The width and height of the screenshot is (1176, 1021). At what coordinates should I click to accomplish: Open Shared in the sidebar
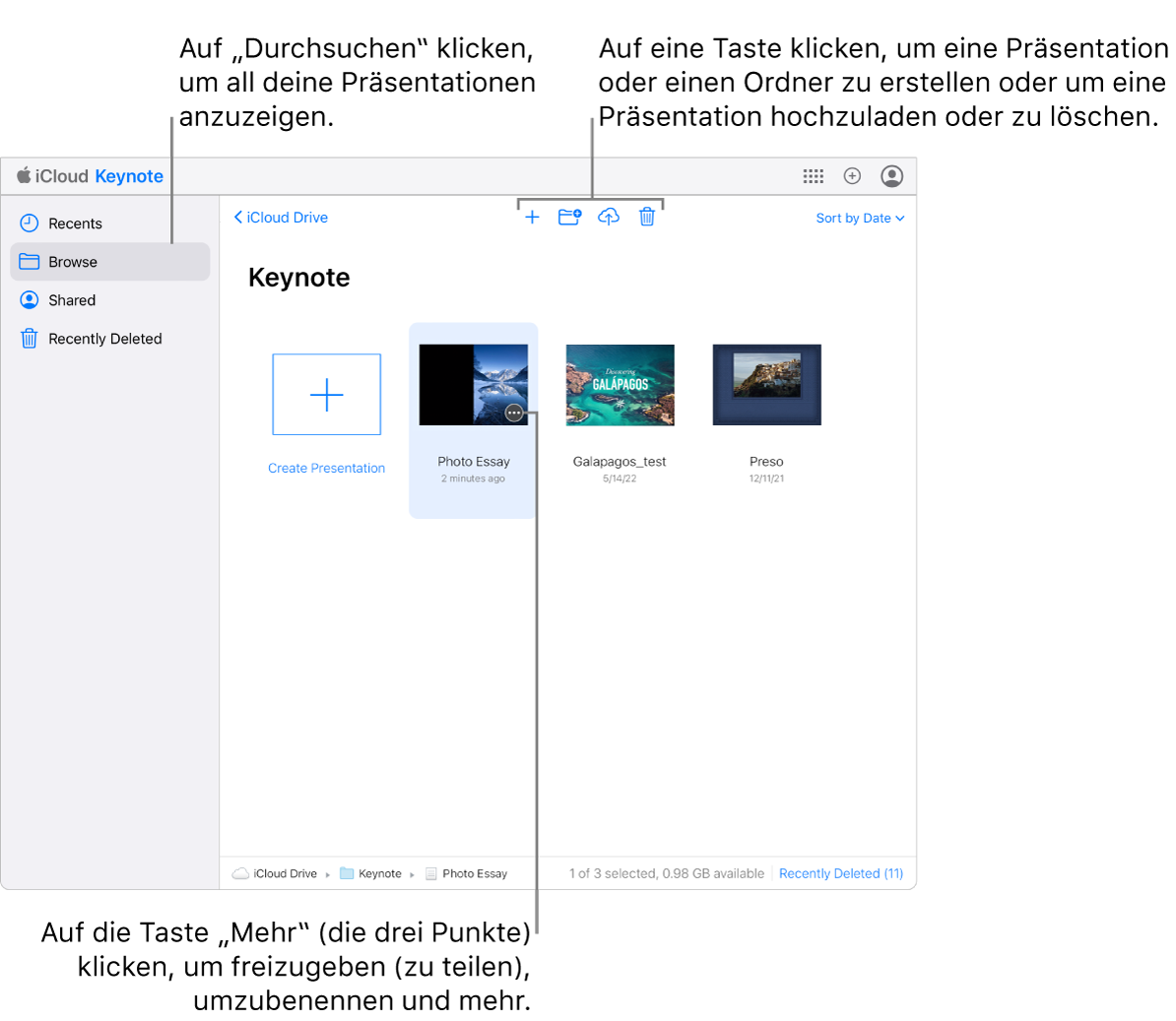(x=110, y=300)
